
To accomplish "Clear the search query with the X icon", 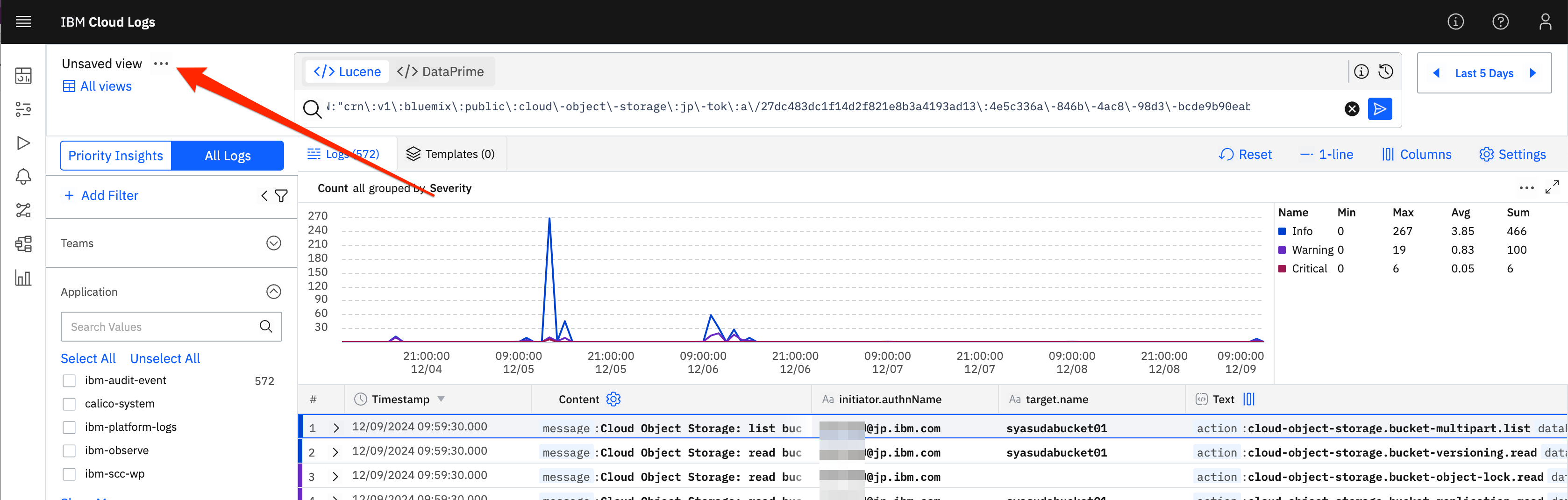I will [1352, 109].
